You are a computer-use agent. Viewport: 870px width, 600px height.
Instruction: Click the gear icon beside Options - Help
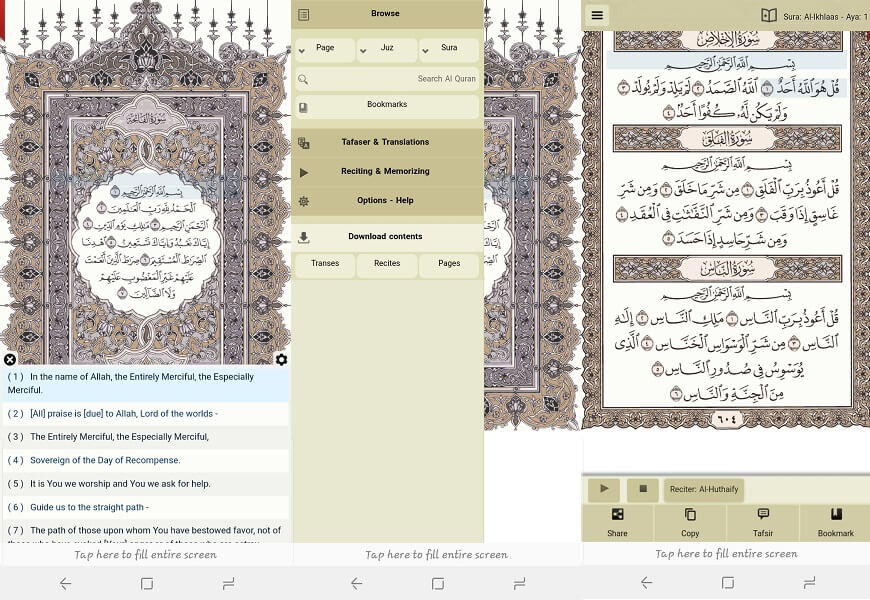pyautogui.click(x=304, y=201)
